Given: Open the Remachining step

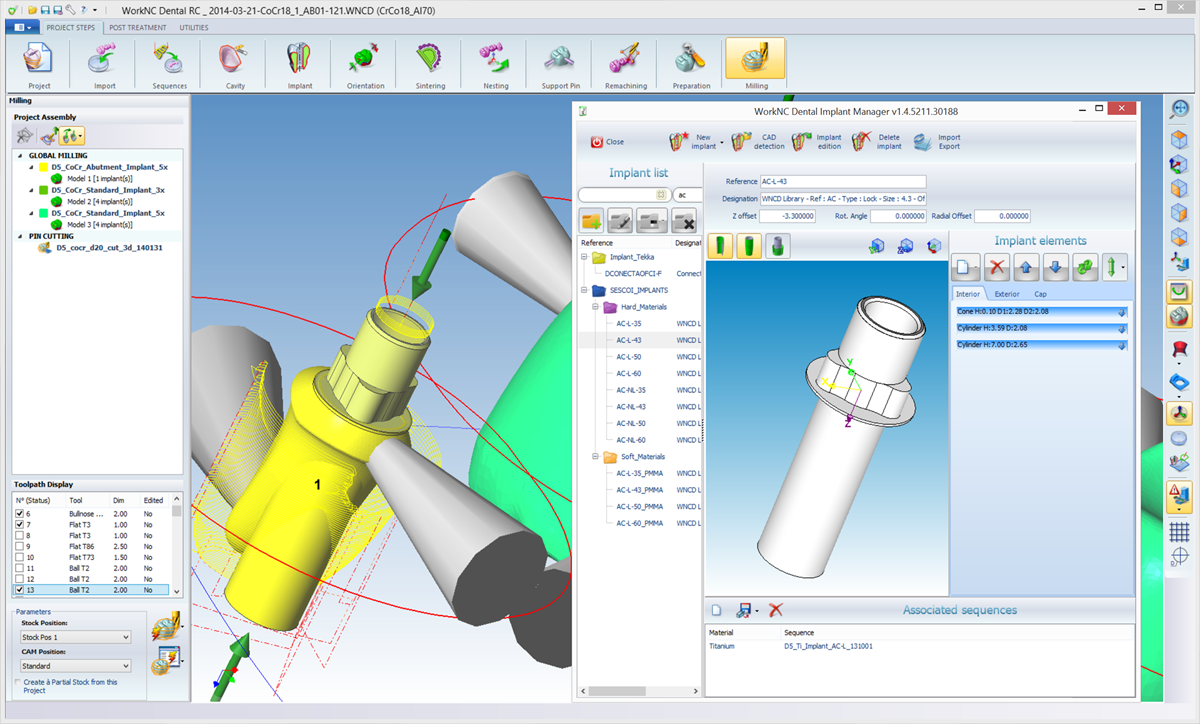Looking at the screenshot, I should click(626, 66).
